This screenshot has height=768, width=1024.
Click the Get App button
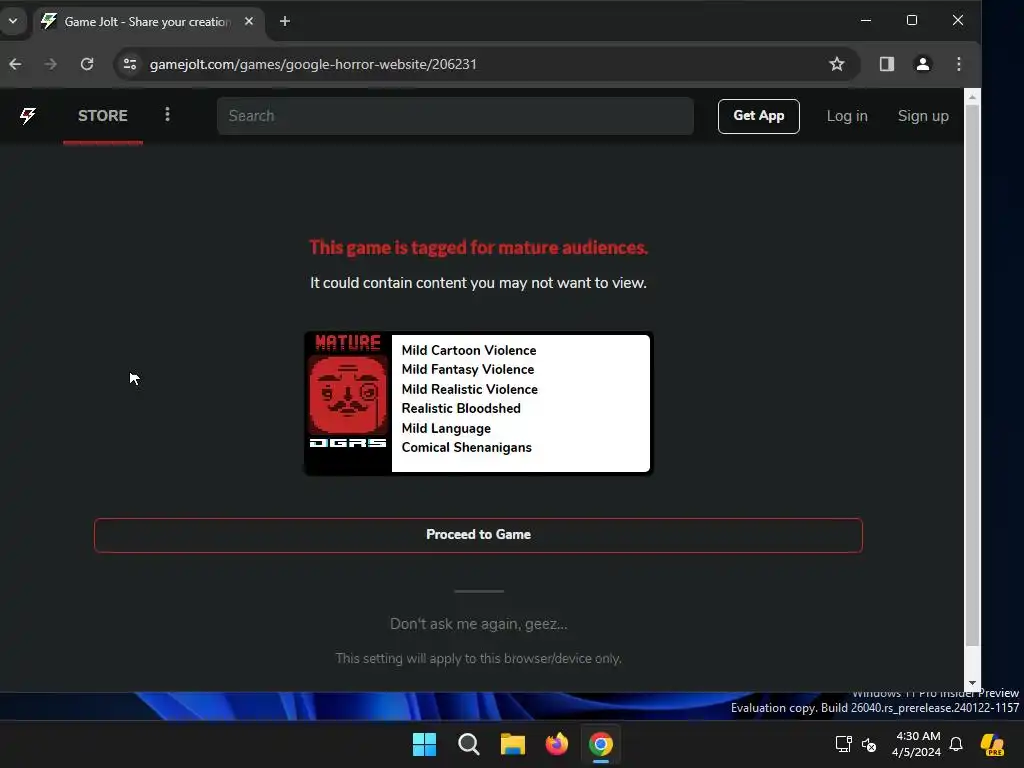pos(758,116)
